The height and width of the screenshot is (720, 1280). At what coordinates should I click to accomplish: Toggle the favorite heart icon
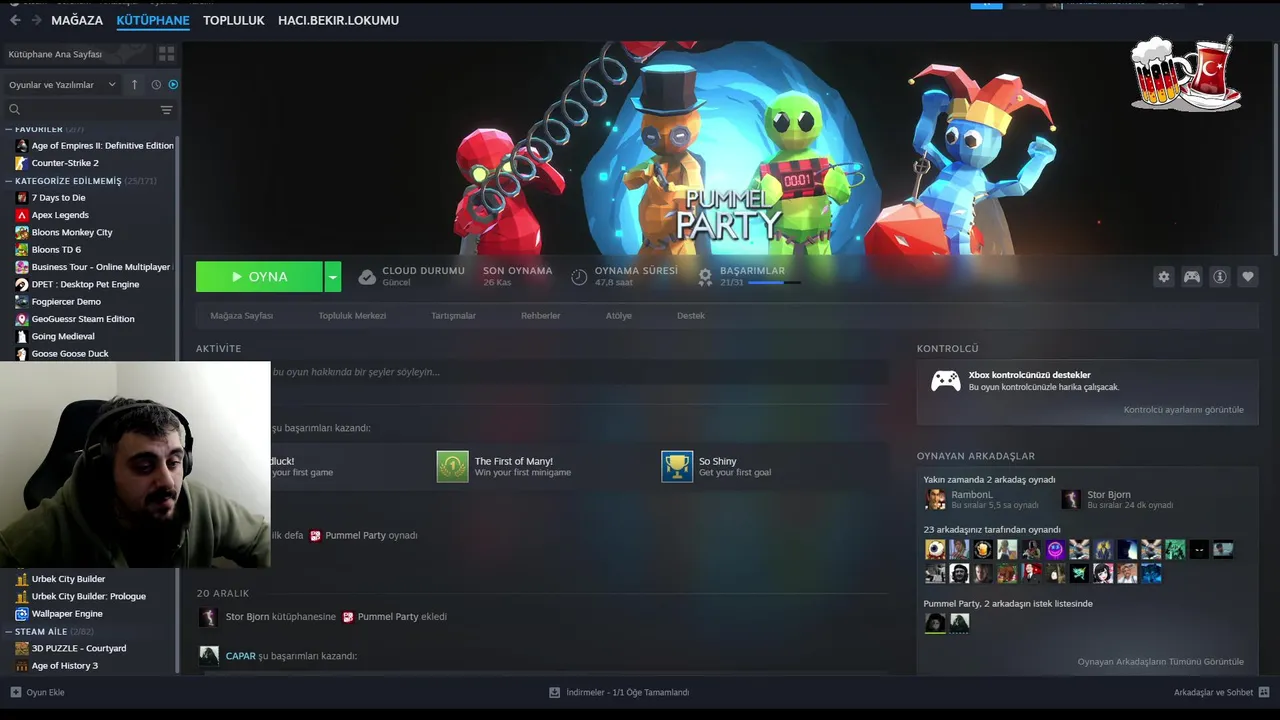coord(1248,277)
